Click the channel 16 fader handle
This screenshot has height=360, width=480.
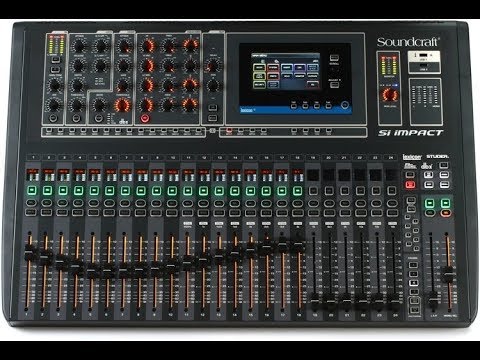point(267,246)
